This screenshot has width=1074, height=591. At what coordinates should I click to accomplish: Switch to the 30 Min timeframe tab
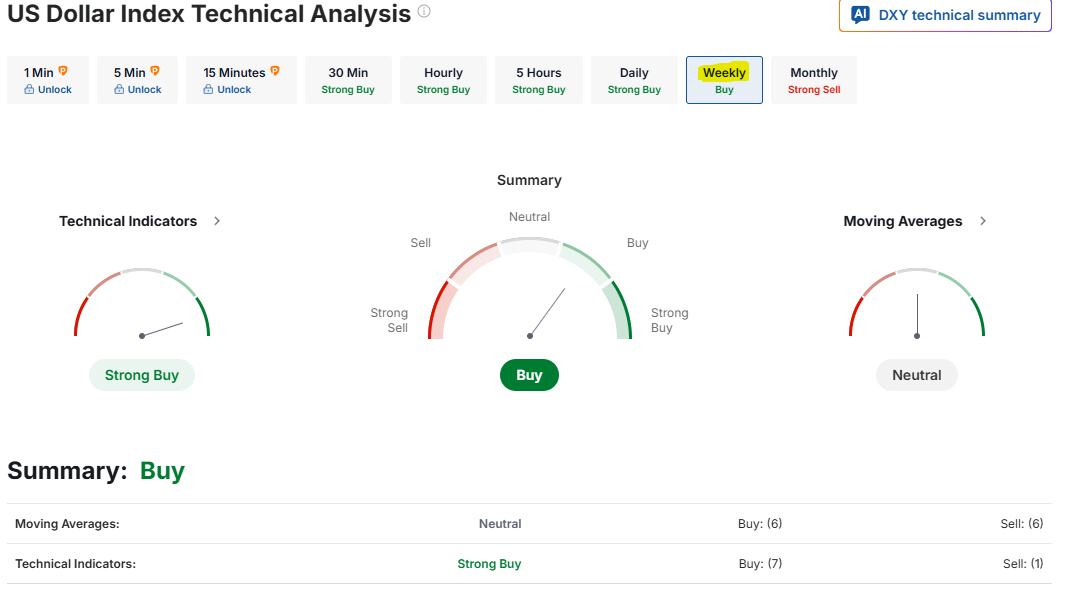(348, 80)
